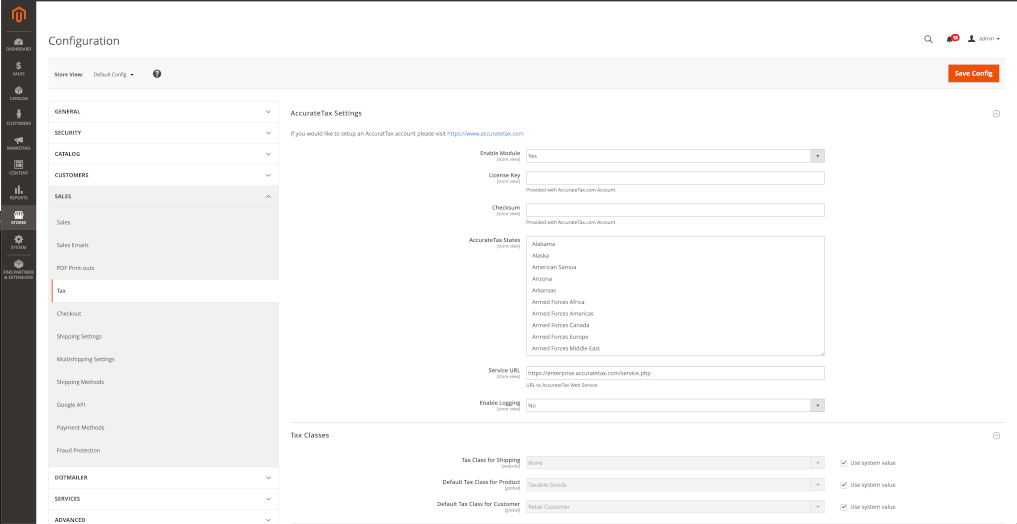Click the help question mark icon
This screenshot has width=1017, height=524.
click(x=157, y=74)
